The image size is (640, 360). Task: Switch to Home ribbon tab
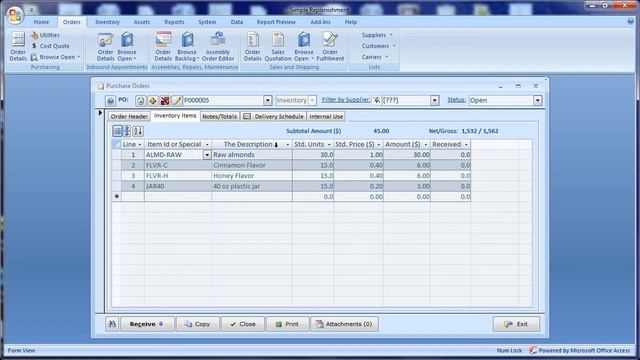click(x=41, y=22)
